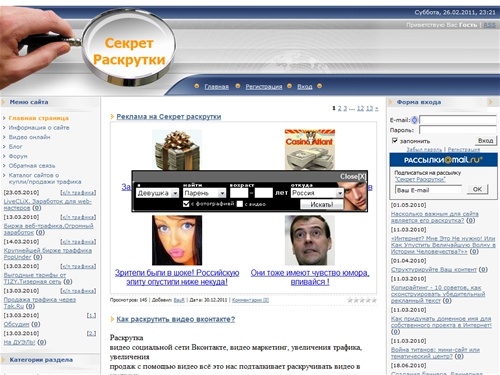Click the icon beside the E-mail label
The height and width of the screenshot is (375, 500).
point(414,120)
